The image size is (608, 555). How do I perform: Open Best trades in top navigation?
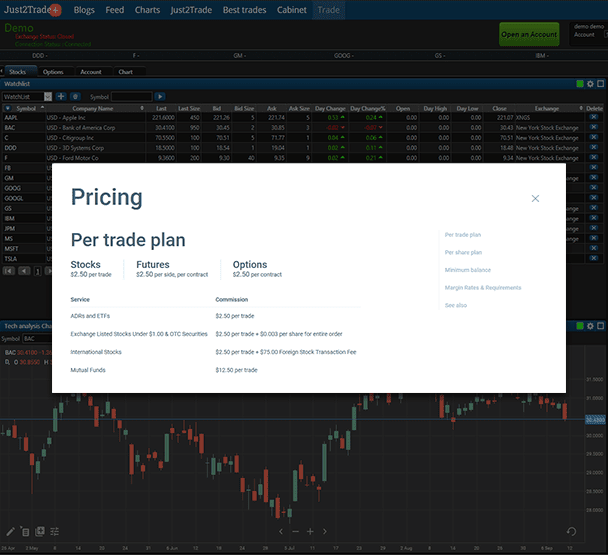click(244, 10)
